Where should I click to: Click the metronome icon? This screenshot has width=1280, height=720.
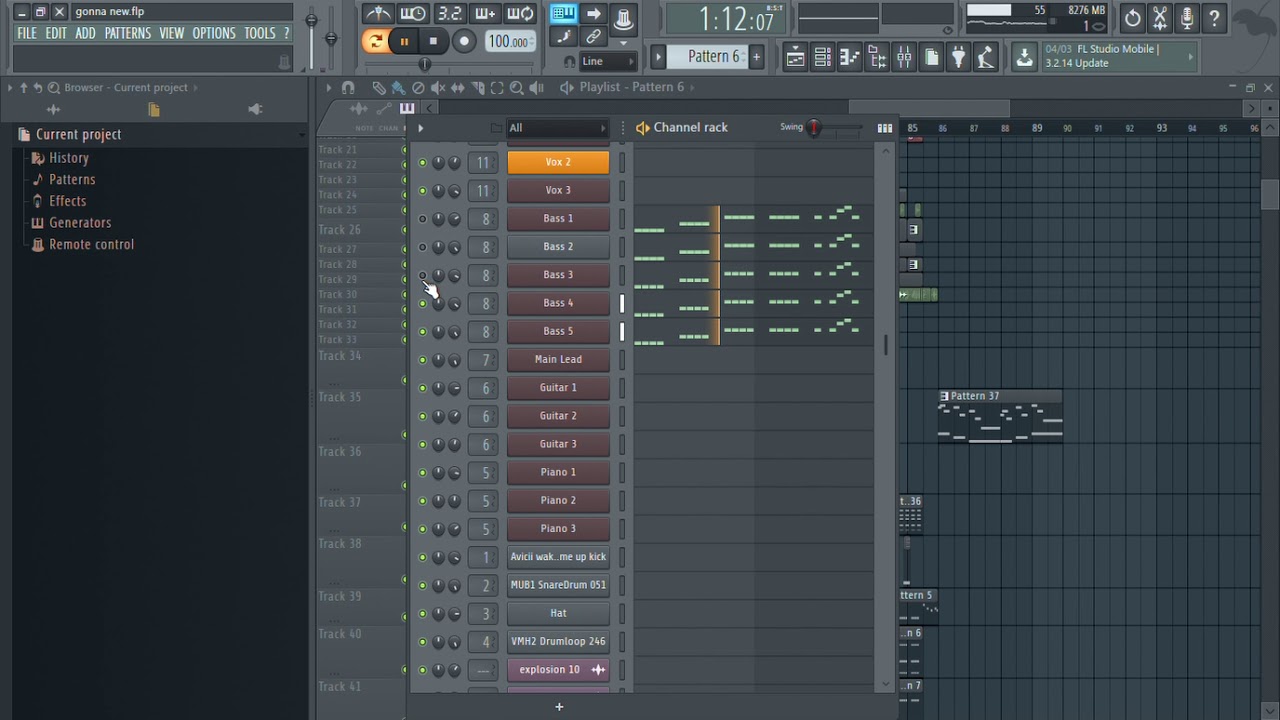[x=378, y=14]
